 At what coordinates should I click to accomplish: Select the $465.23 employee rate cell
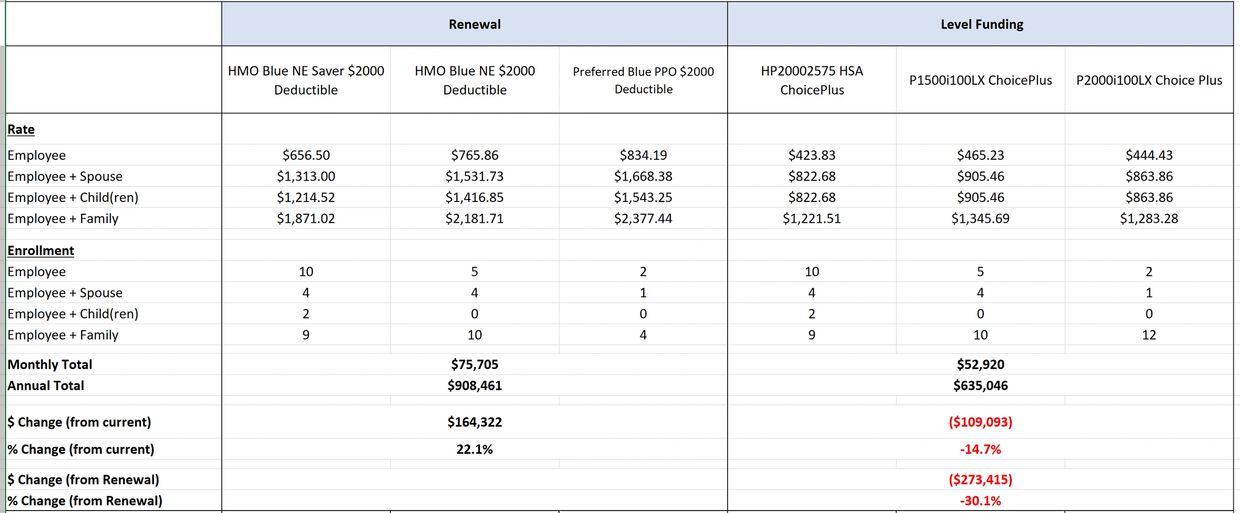tap(980, 155)
